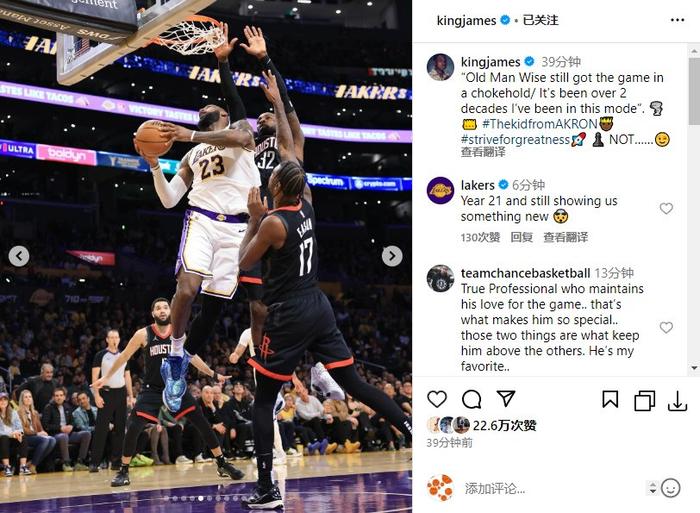700x513 pixels.
Task: View translation of the lakers comment
Action: pyautogui.click(x=565, y=237)
